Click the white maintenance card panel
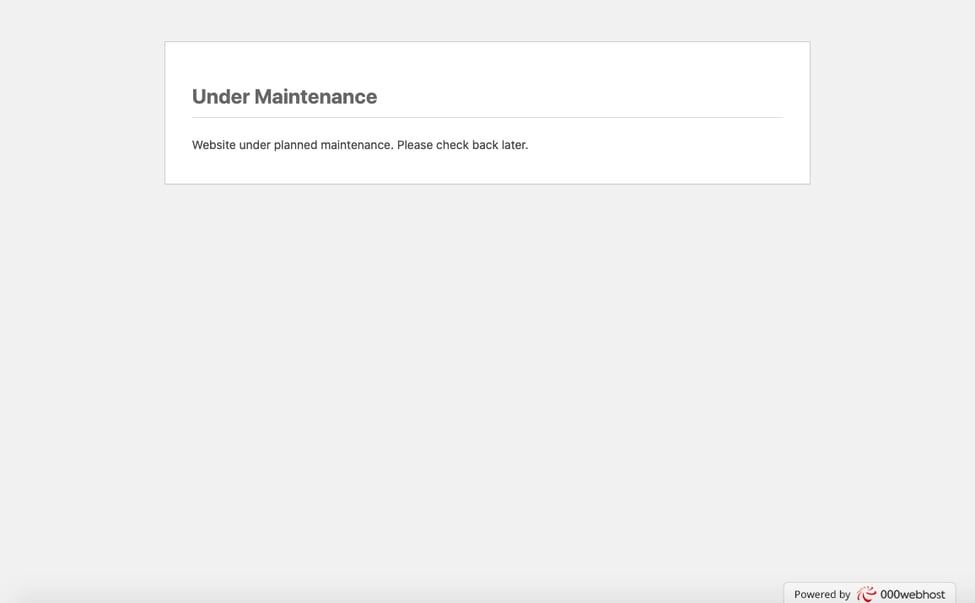The image size is (975, 603). click(x=486, y=165)
